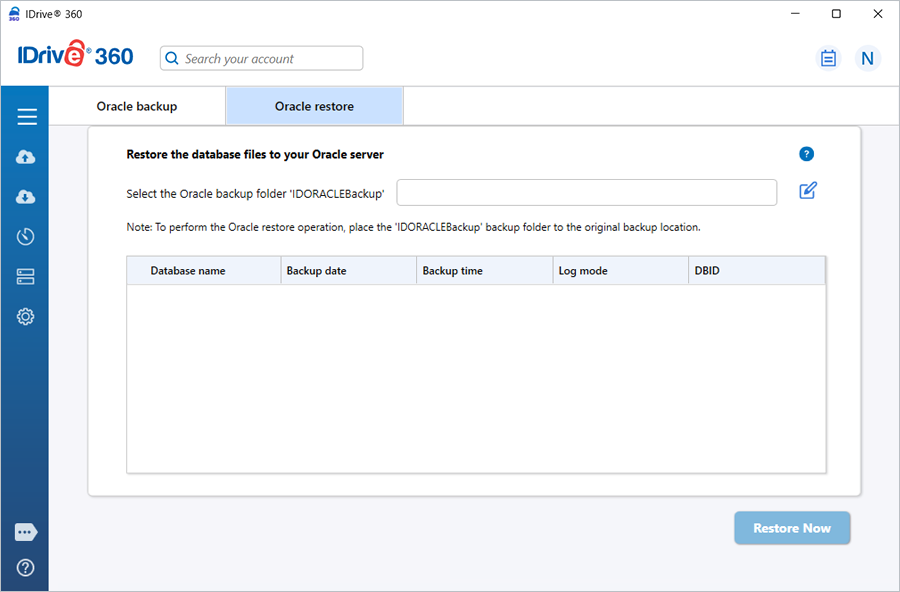This screenshot has height=592, width=900.
Task: Open the hamburger menu in sidebar
Action: pyautogui.click(x=26, y=117)
